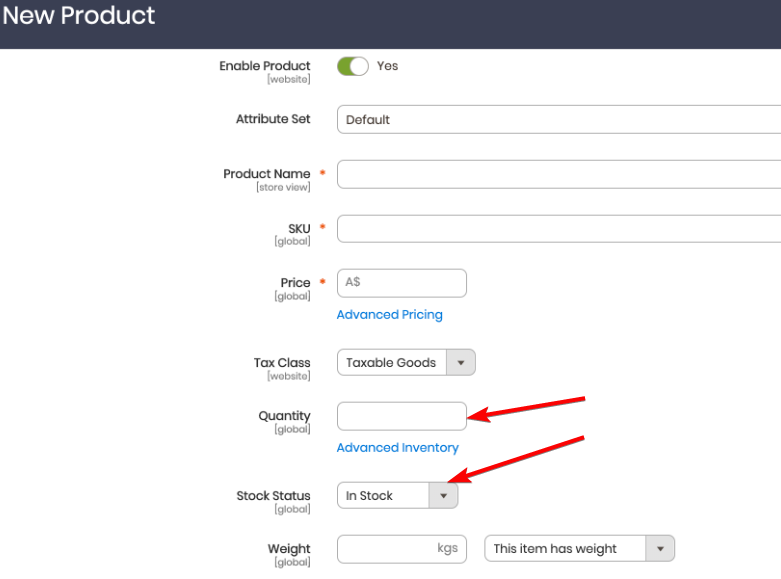
Task: Expand the This item has weight dropdown
Action: [580, 549]
